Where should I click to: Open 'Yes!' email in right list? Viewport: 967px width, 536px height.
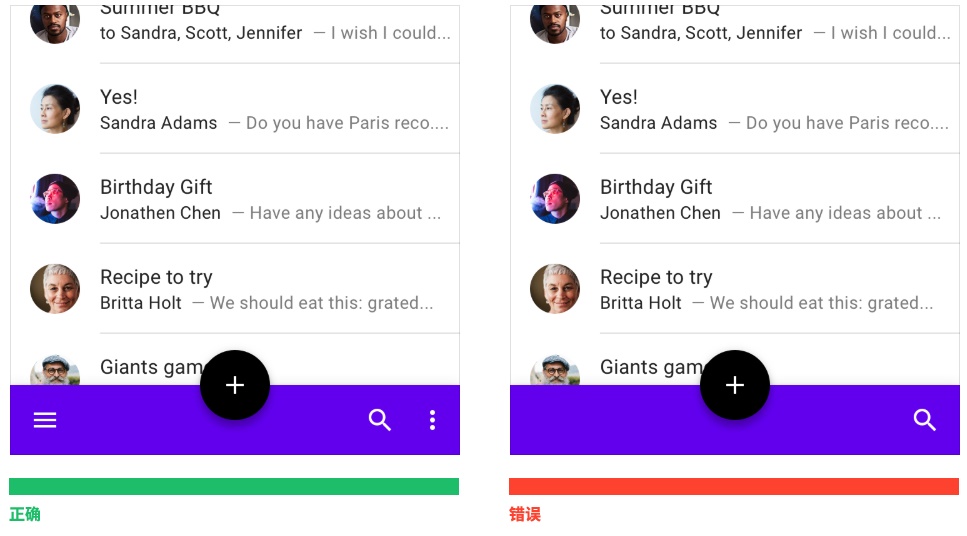click(735, 109)
